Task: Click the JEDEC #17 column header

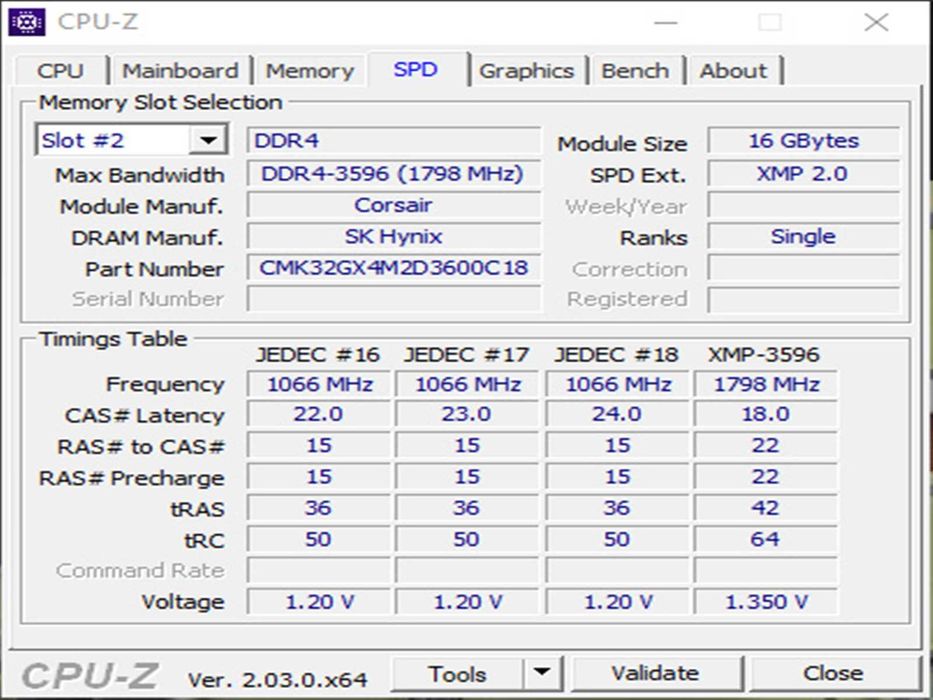Action: (466, 355)
